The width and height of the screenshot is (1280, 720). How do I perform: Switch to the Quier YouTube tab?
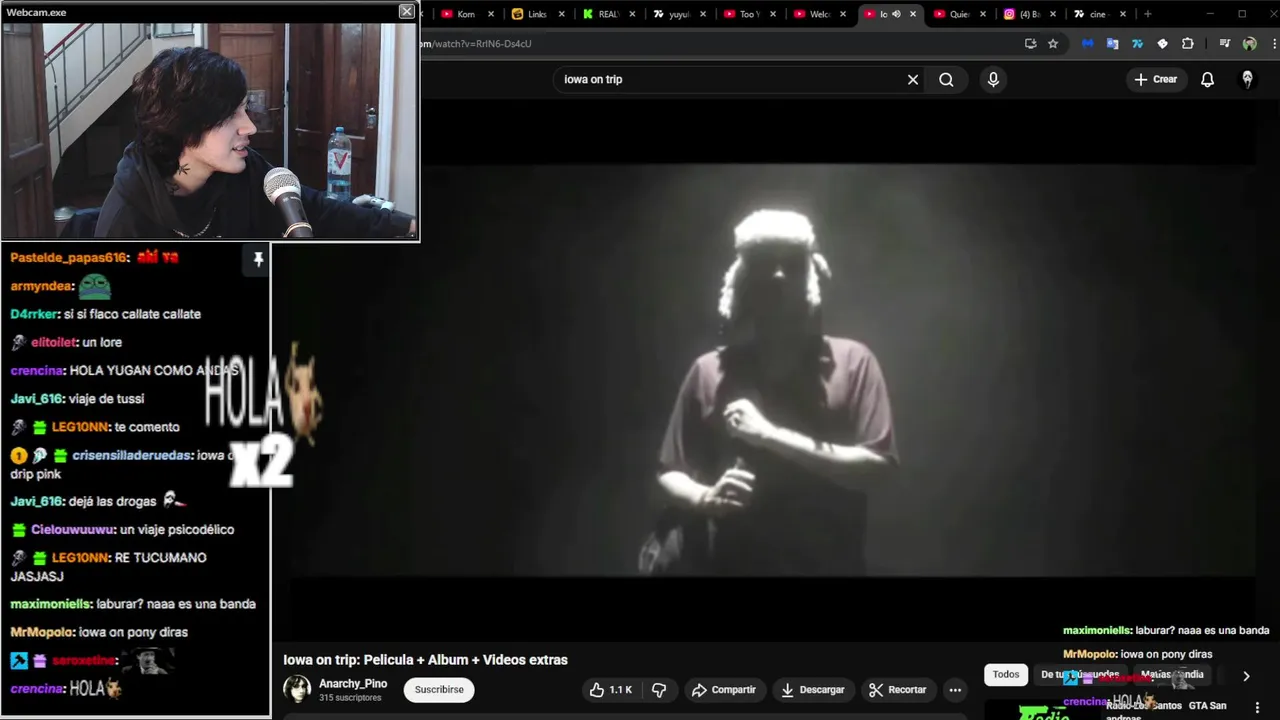(x=959, y=14)
